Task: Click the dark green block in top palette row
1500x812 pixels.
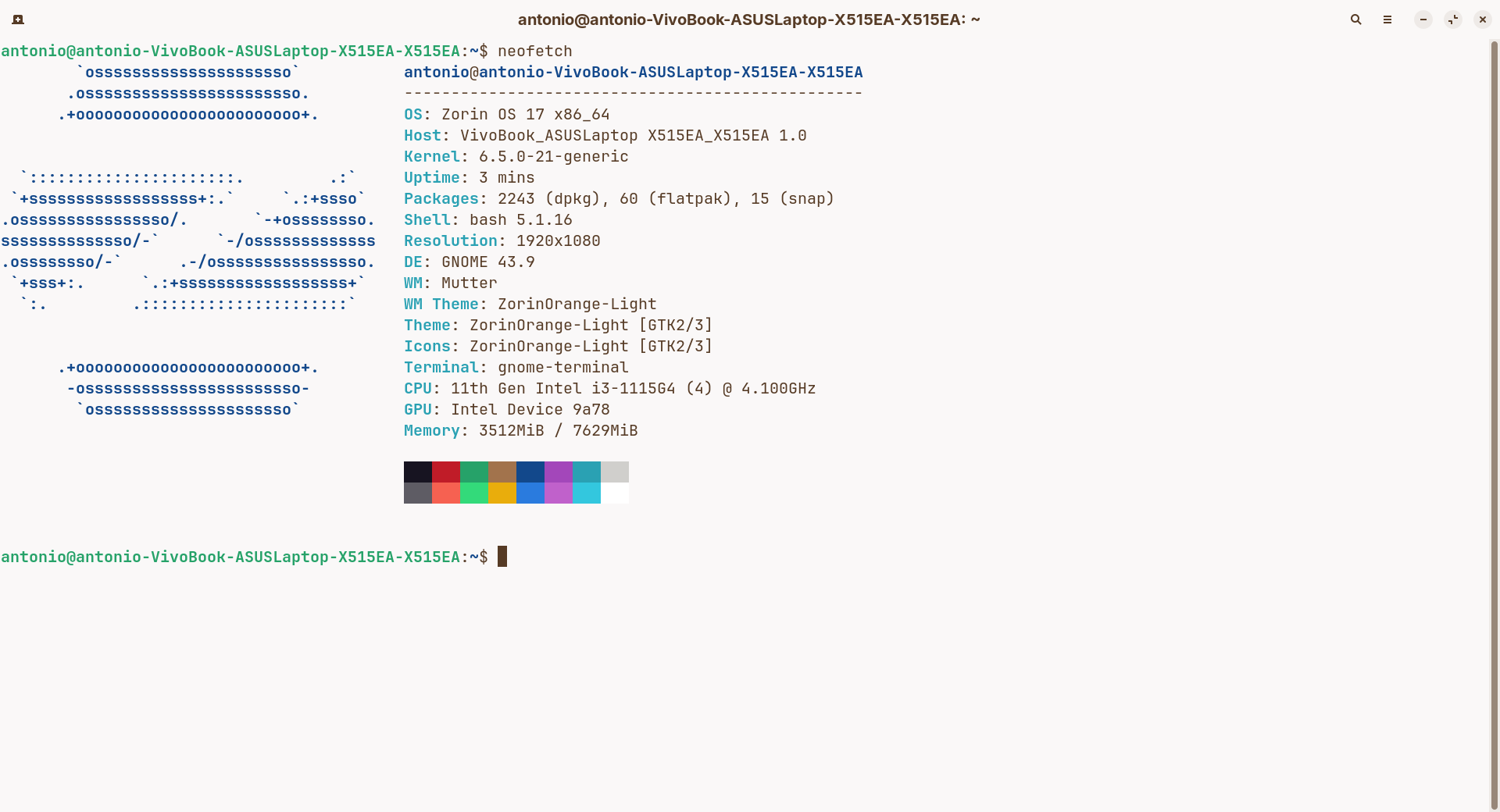Action: click(x=474, y=472)
